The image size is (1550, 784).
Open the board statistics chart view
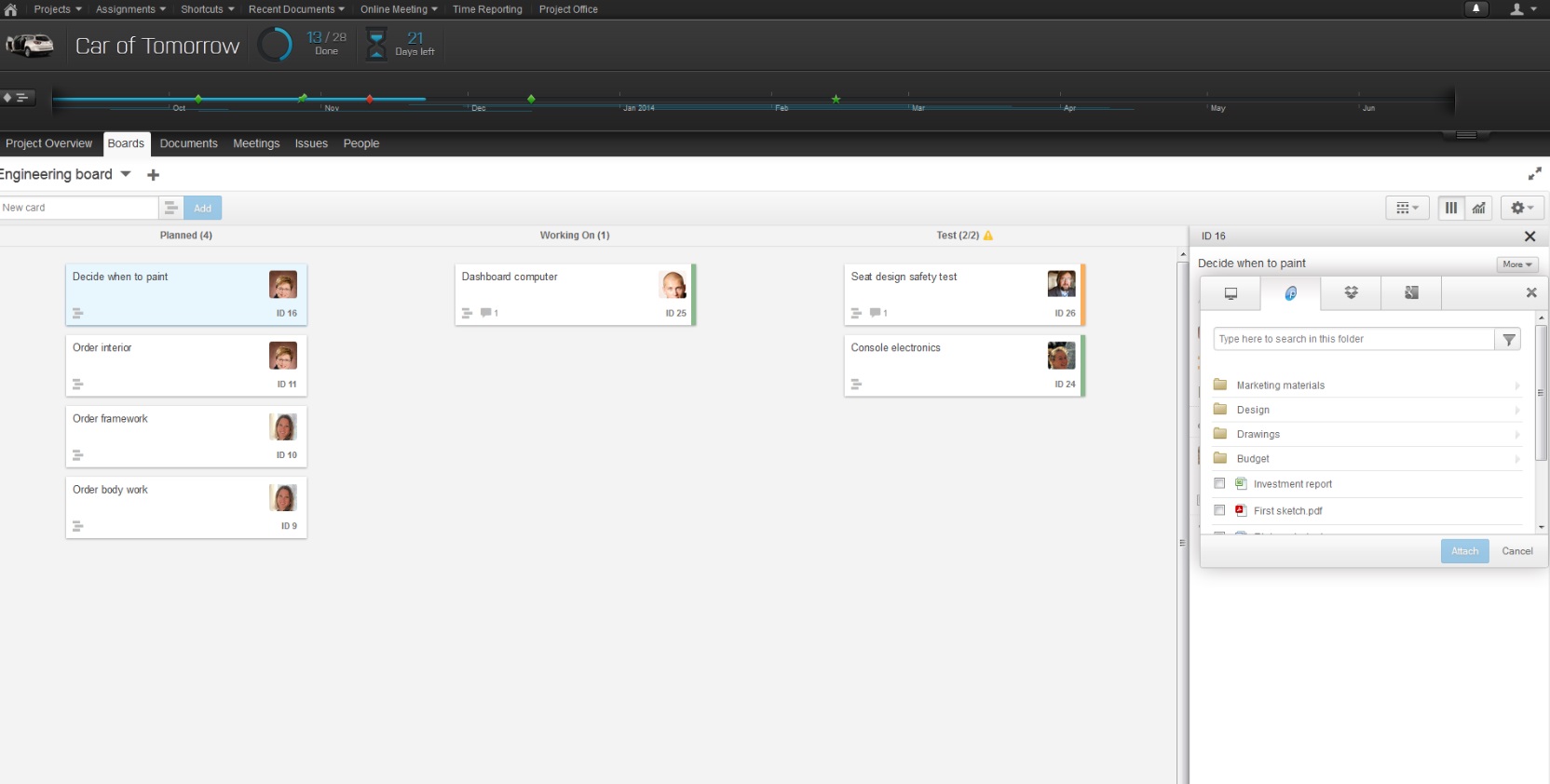click(1478, 209)
